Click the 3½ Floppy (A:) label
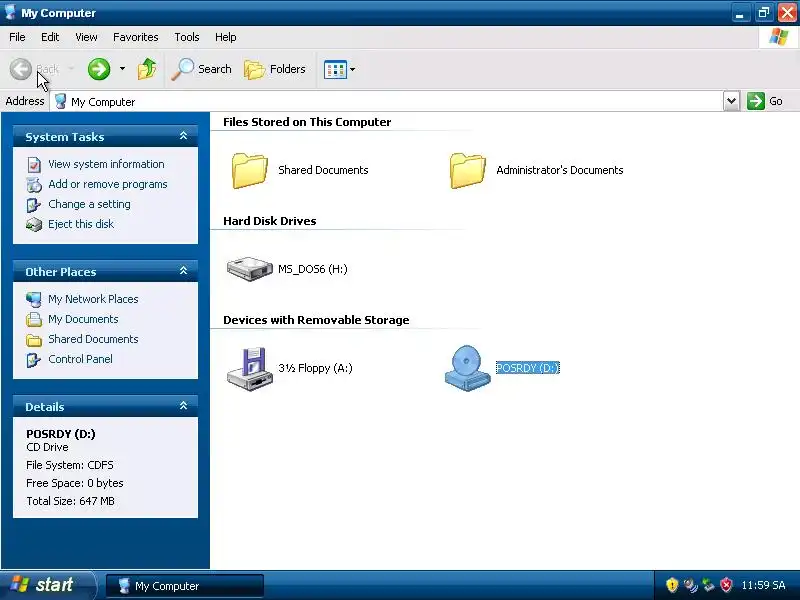This screenshot has width=800, height=600. click(315, 368)
